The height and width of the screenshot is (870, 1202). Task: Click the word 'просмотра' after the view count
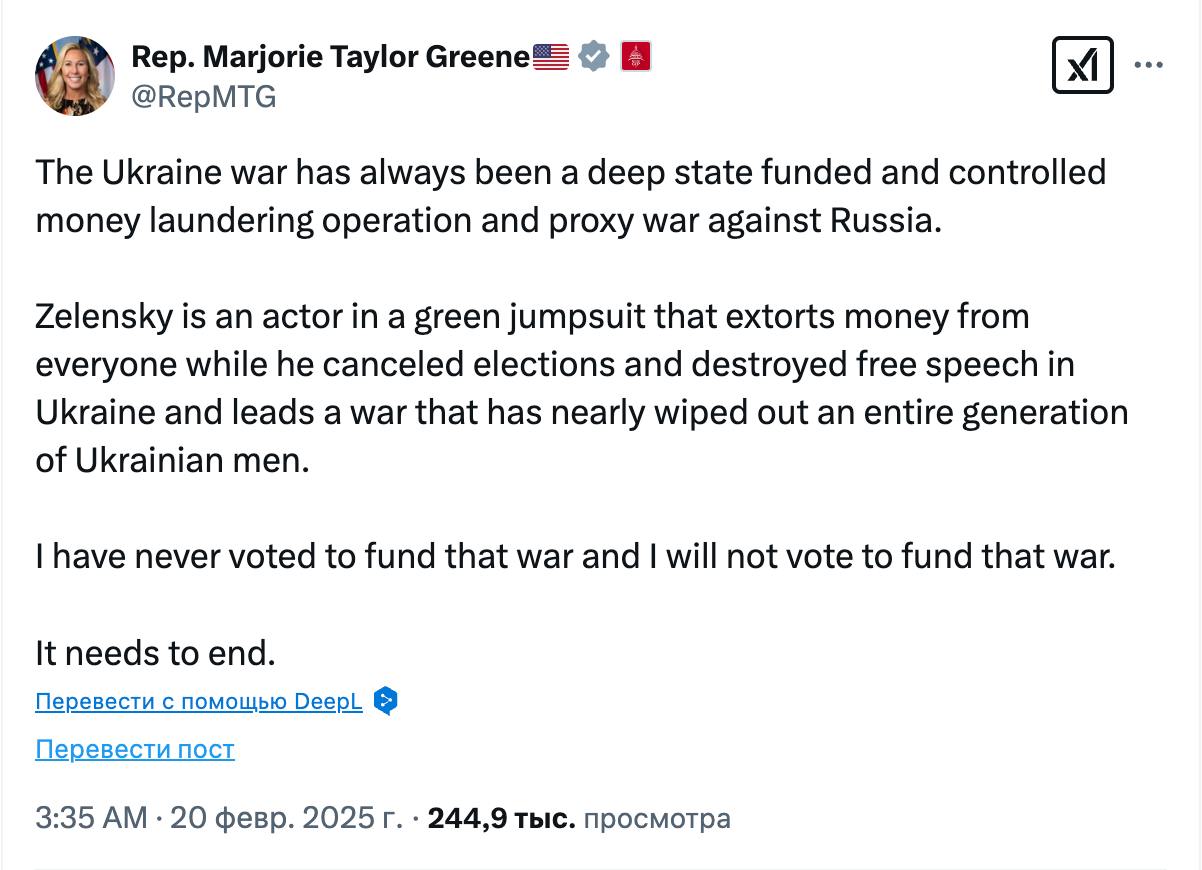(657, 819)
